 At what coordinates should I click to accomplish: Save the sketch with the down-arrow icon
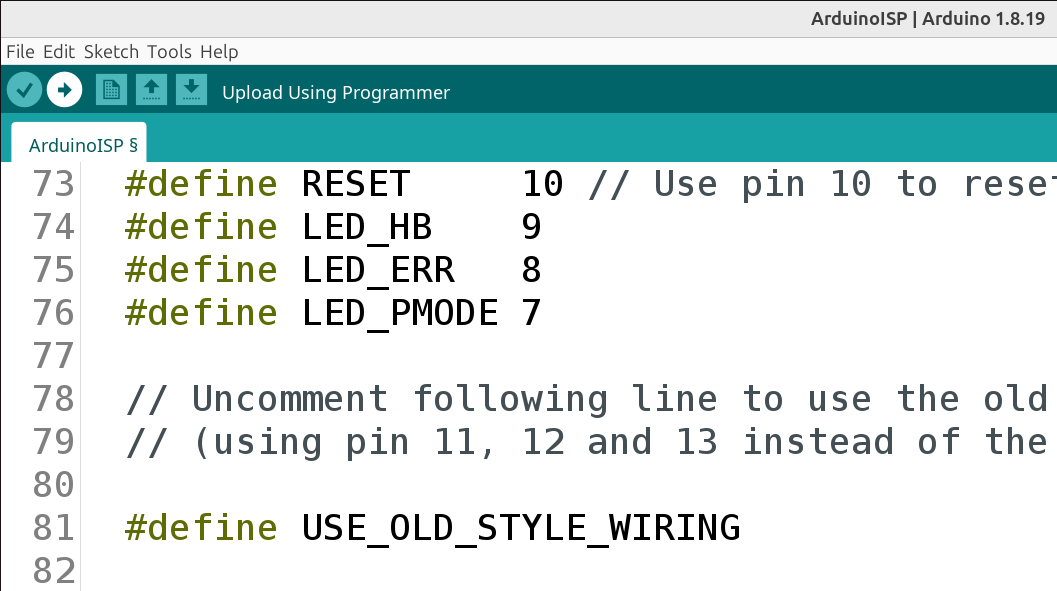pos(191,90)
